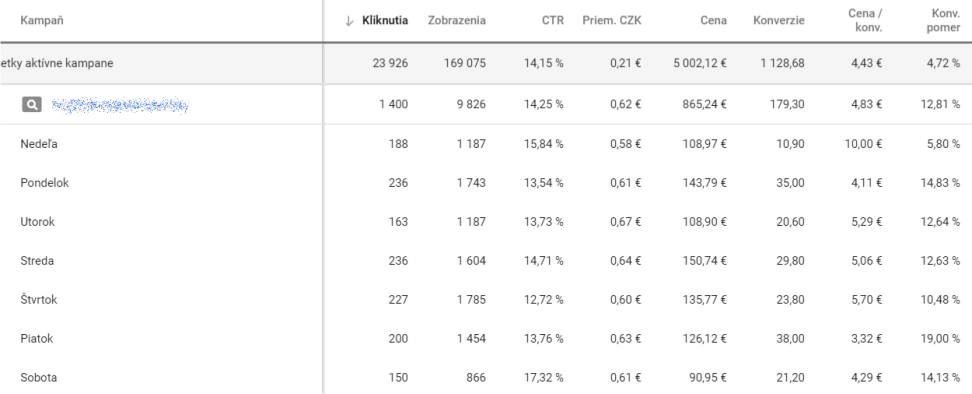972x394 pixels.
Task: Select the Nedeľa row
Action: point(486,144)
